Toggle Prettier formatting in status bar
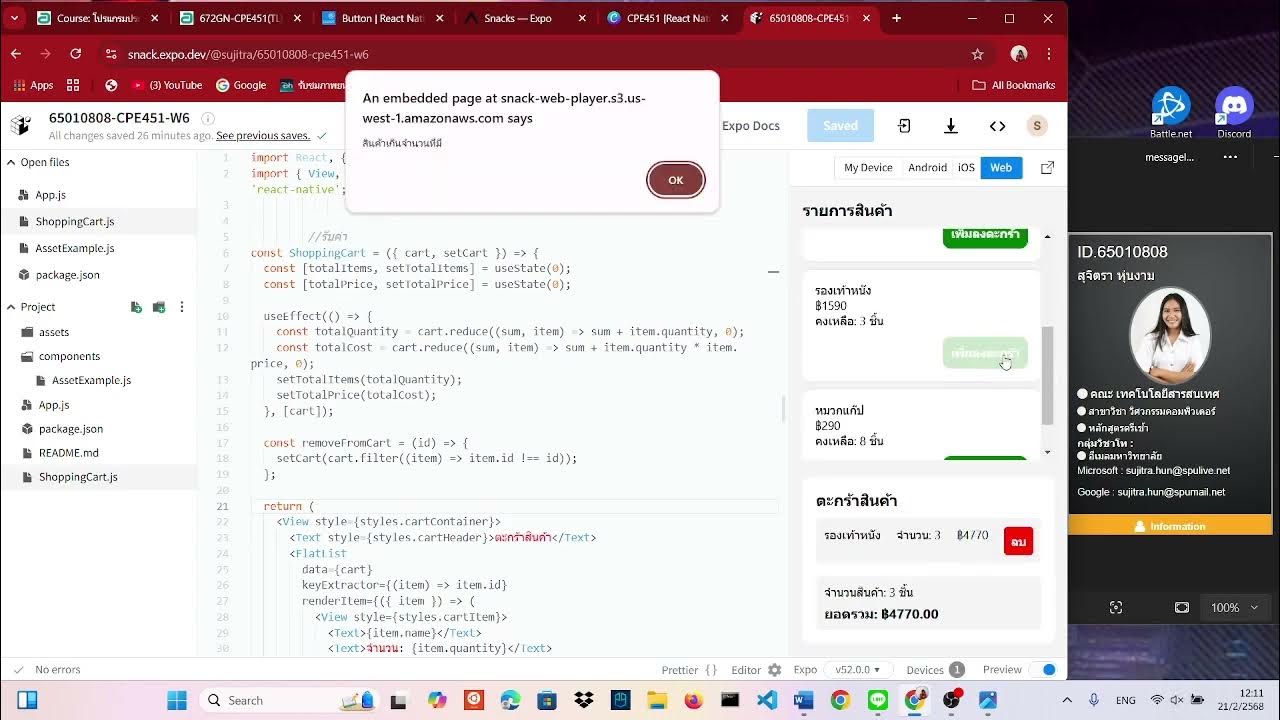Viewport: 1280px width, 720px height. tap(689, 670)
